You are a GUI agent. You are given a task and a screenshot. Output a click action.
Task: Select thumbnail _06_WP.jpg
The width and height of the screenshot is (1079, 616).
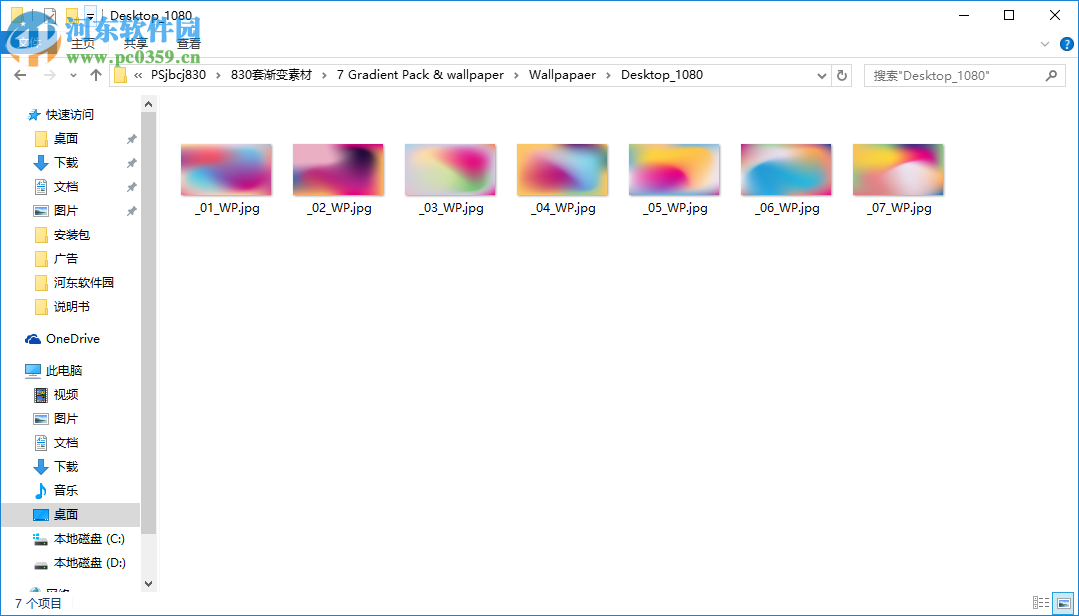(x=787, y=169)
